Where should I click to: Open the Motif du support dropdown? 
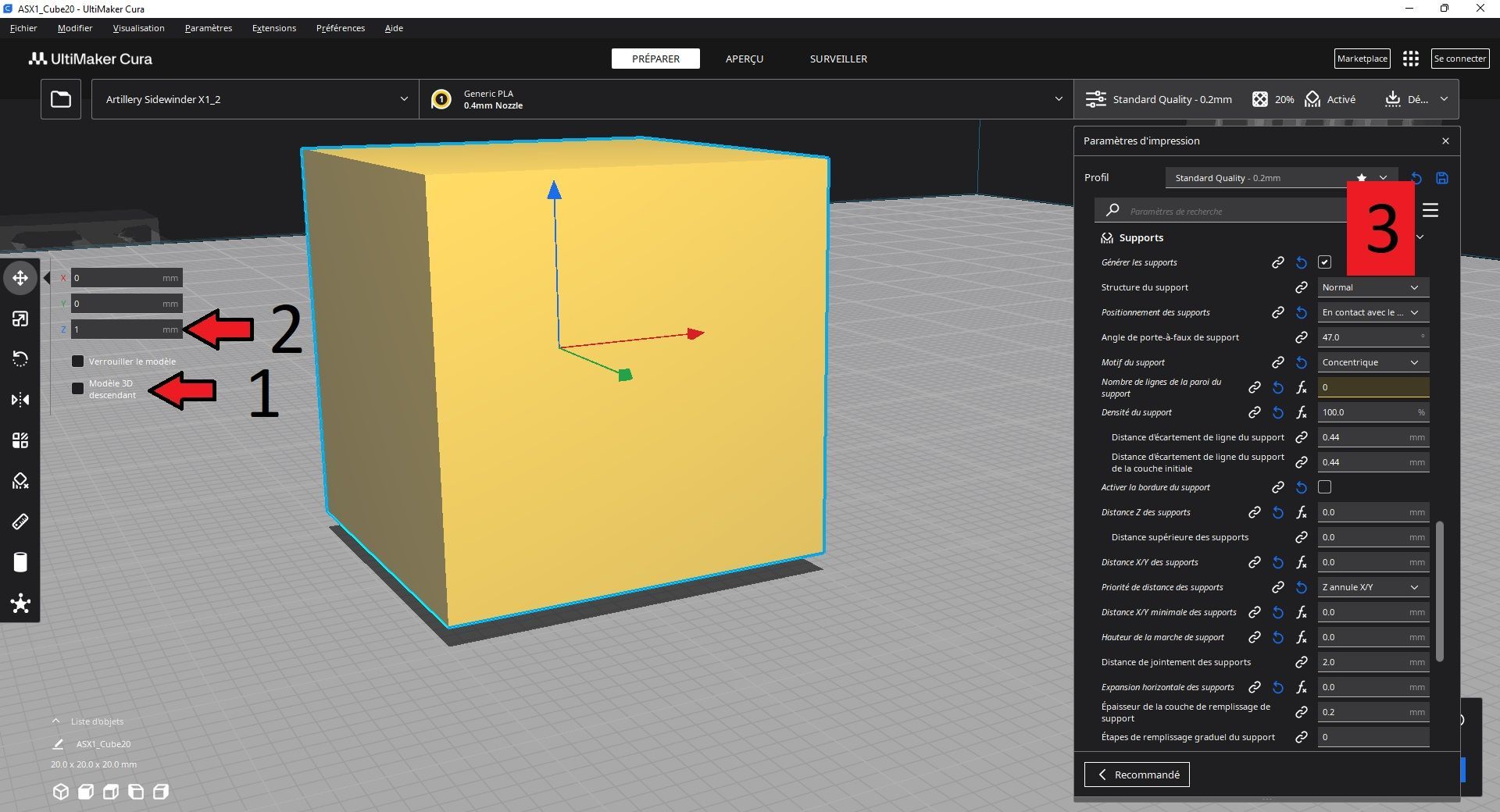tap(1373, 362)
